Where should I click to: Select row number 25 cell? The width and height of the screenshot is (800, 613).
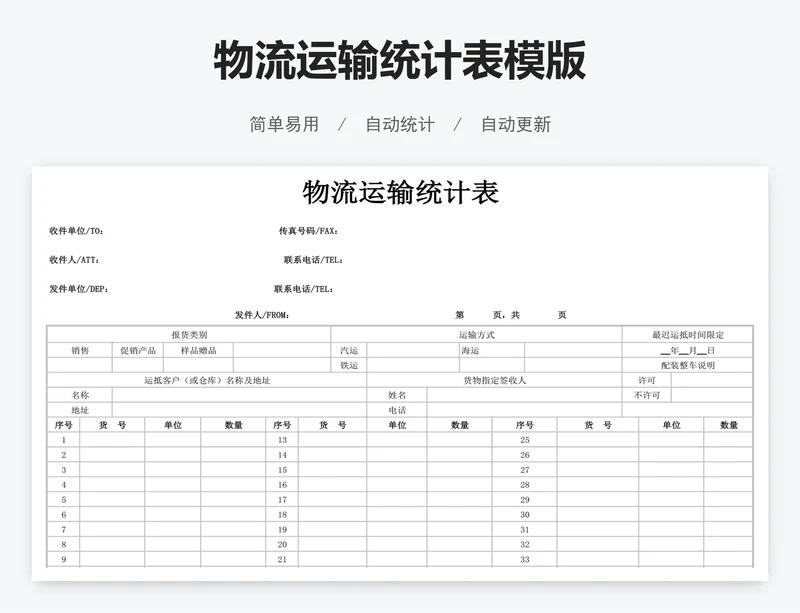(524, 440)
